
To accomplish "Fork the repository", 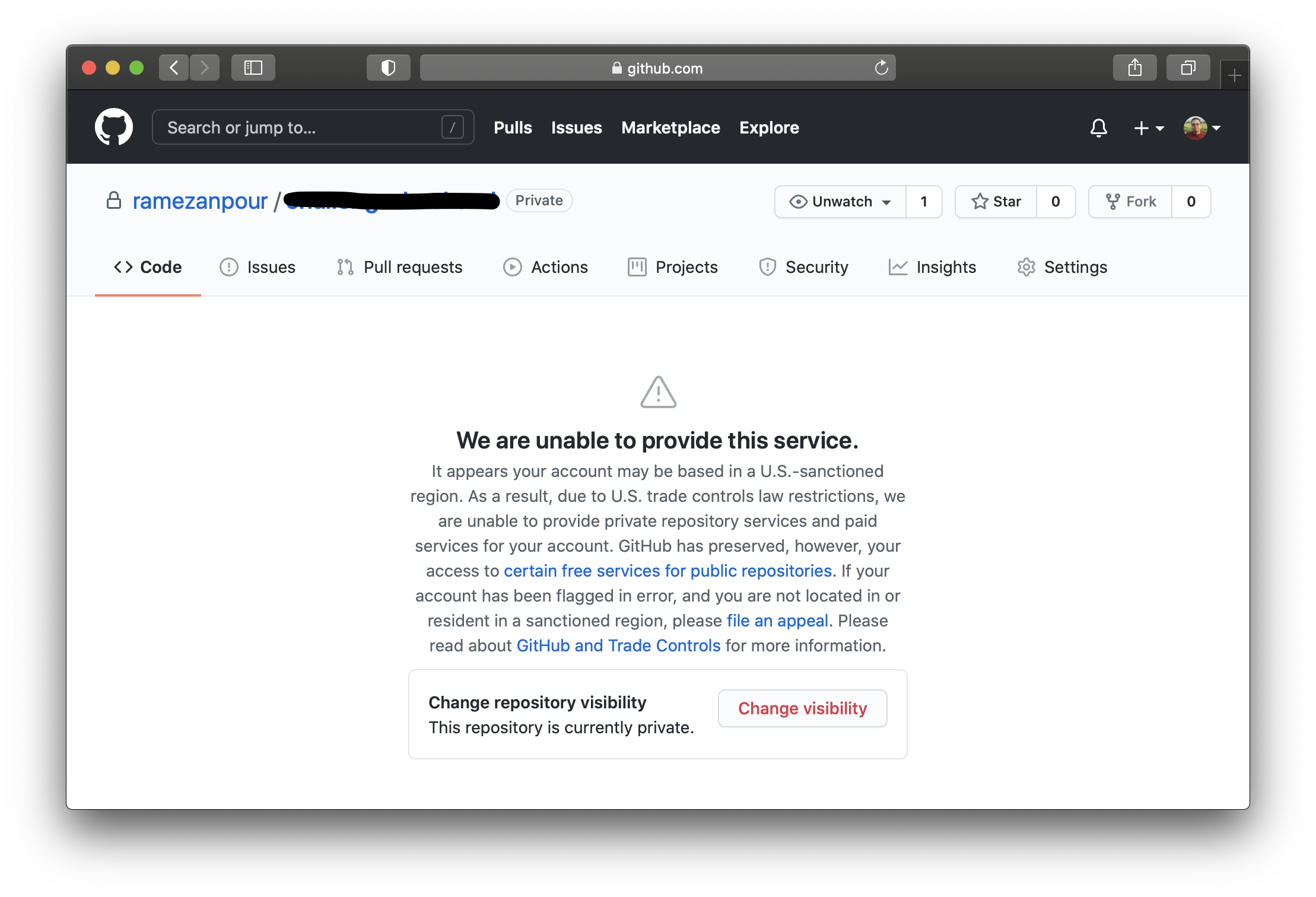I will (x=1130, y=202).
